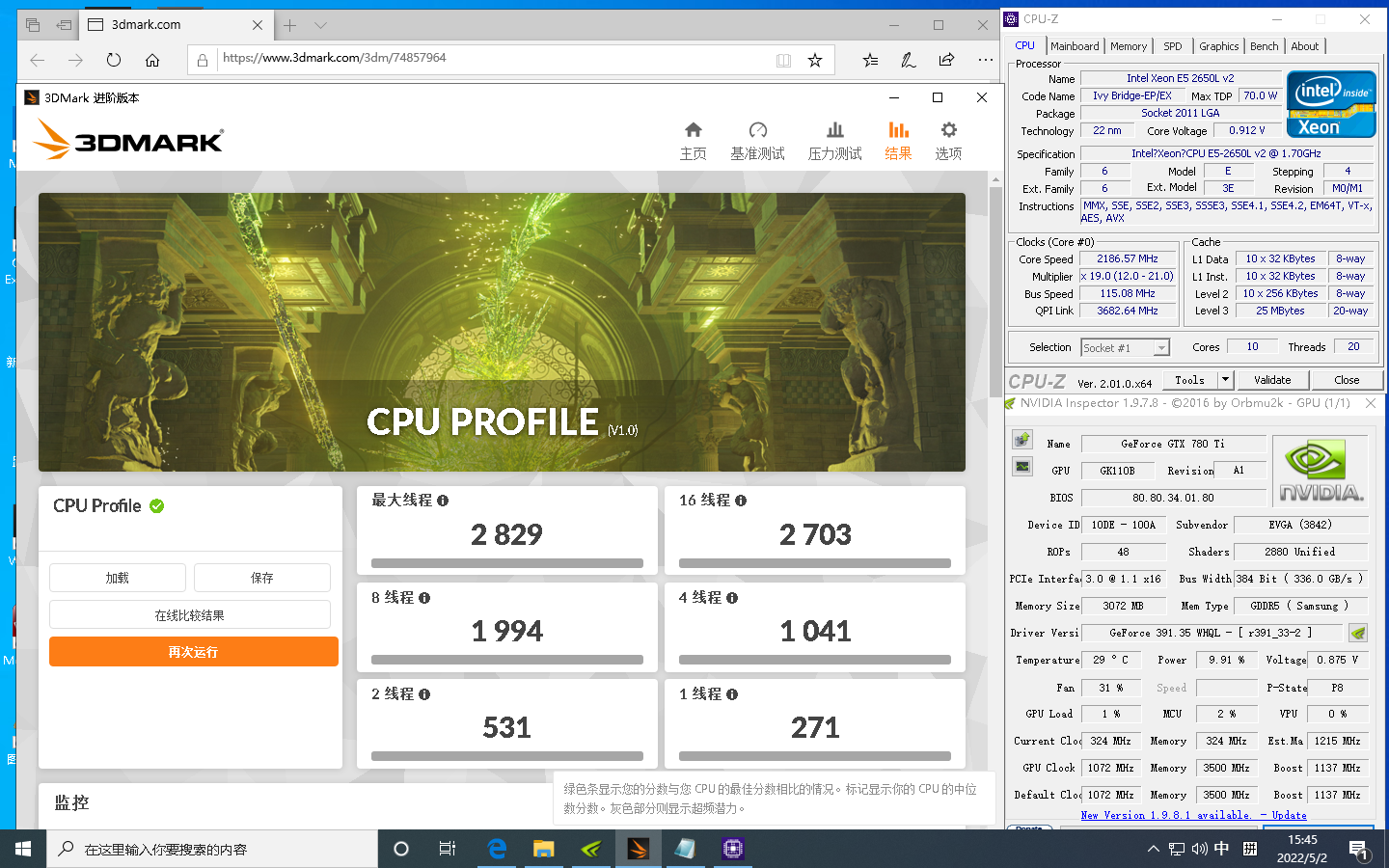Open the Windows Start menu
Screen dimensions: 1389x868
[x=23, y=849]
